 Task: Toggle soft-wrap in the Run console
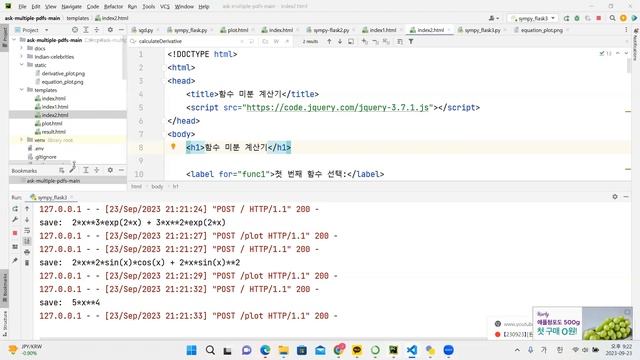pos(27,231)
